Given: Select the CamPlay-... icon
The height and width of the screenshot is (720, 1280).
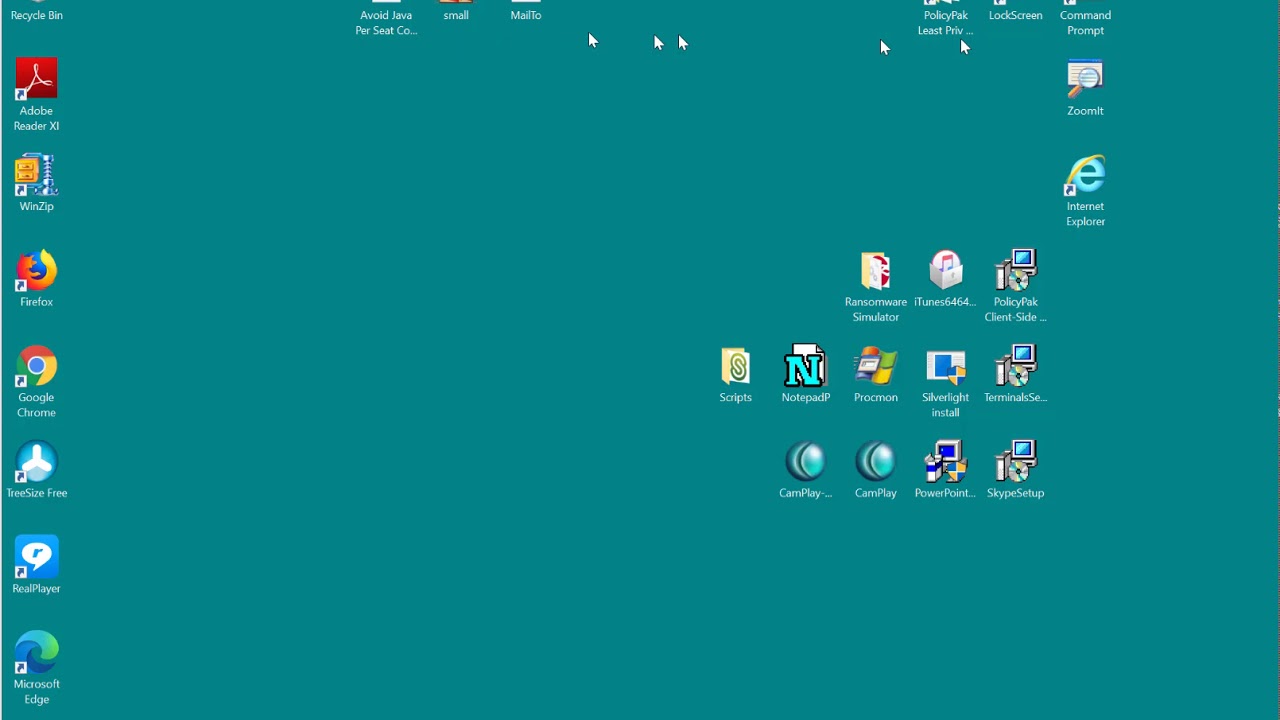Looking at the screenshot, I should click(x=805, y=463).
